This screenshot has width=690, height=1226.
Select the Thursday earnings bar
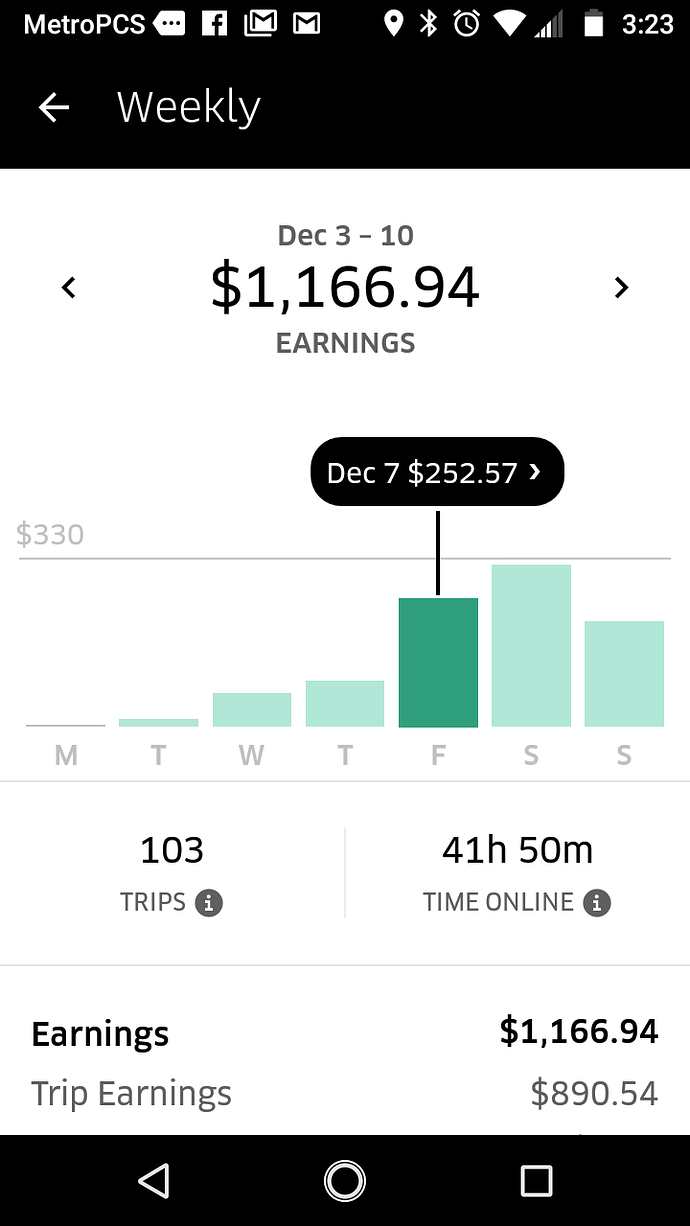(x=345, y=703)
